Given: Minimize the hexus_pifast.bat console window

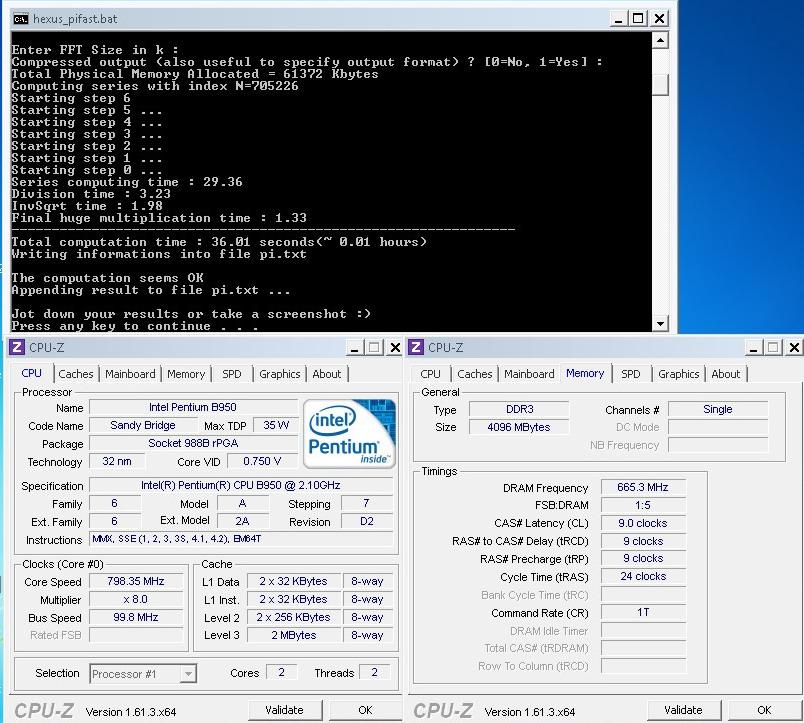Looking at the screenshot, I should click(618, 19).
